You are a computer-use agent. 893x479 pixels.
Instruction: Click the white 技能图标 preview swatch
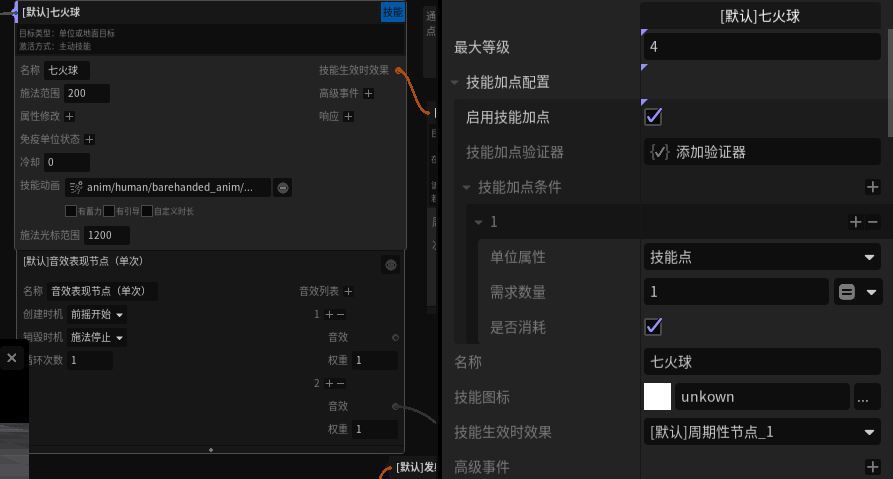pyautogui.click(x=657, y=397)
